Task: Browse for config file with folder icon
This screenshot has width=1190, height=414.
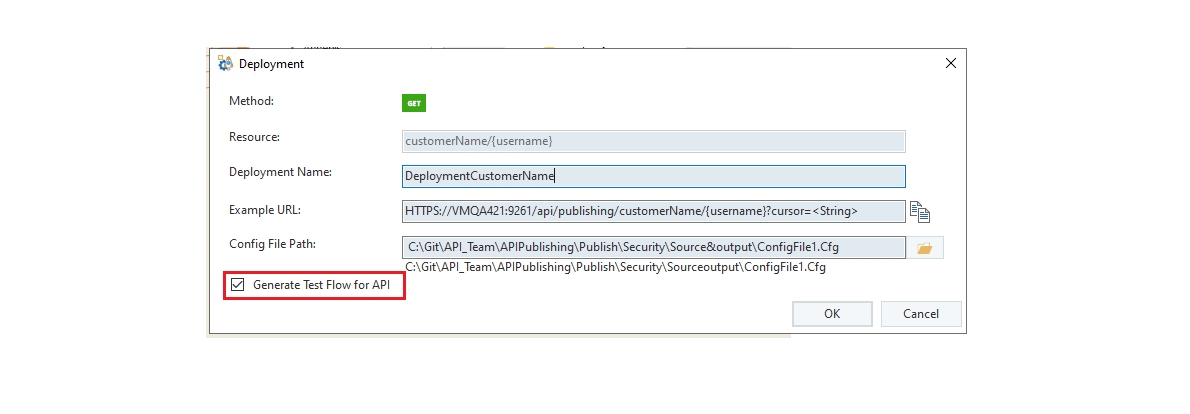Action: coord(924,248)
